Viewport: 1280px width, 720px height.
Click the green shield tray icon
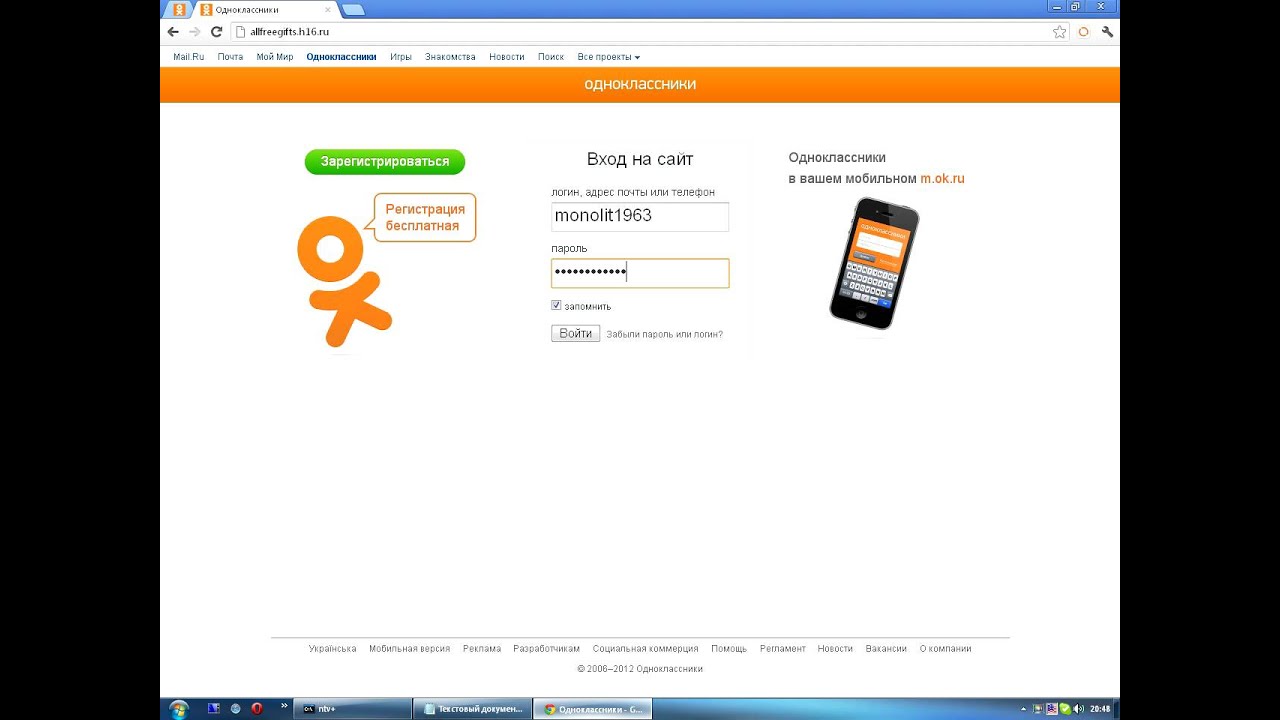pos(1065,709)
